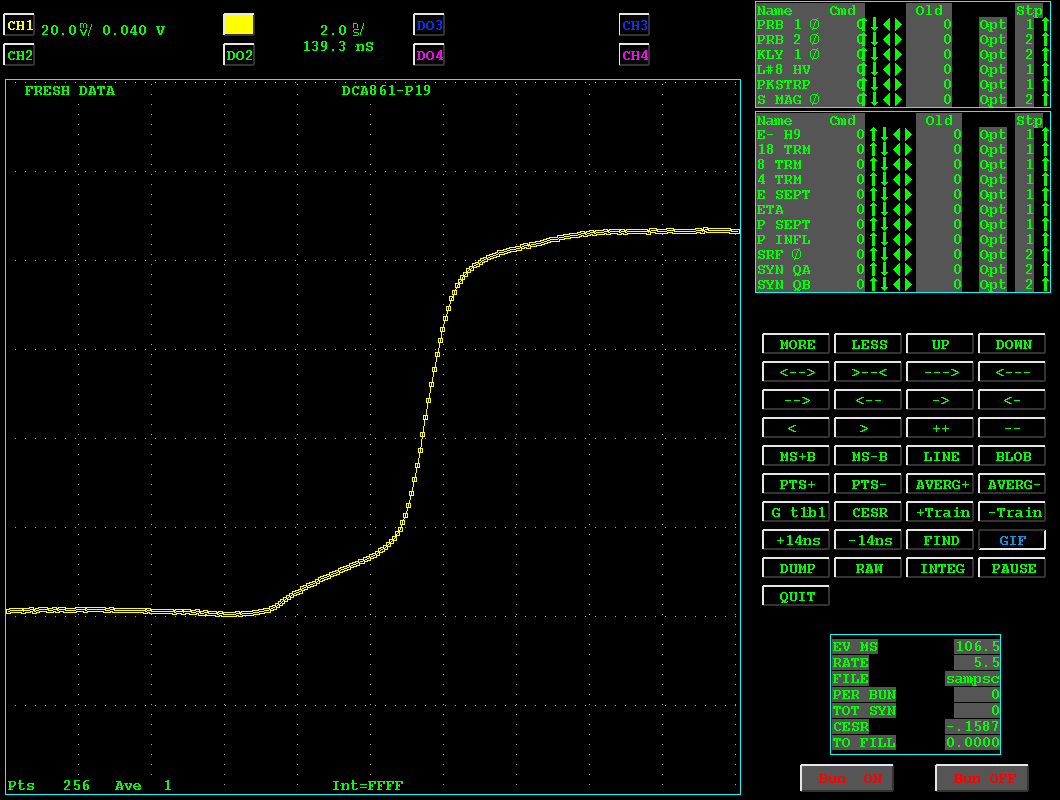
Task: Click Opt for KLY 1 Ø
Action: pyautogui.click(x=992, y=54)
